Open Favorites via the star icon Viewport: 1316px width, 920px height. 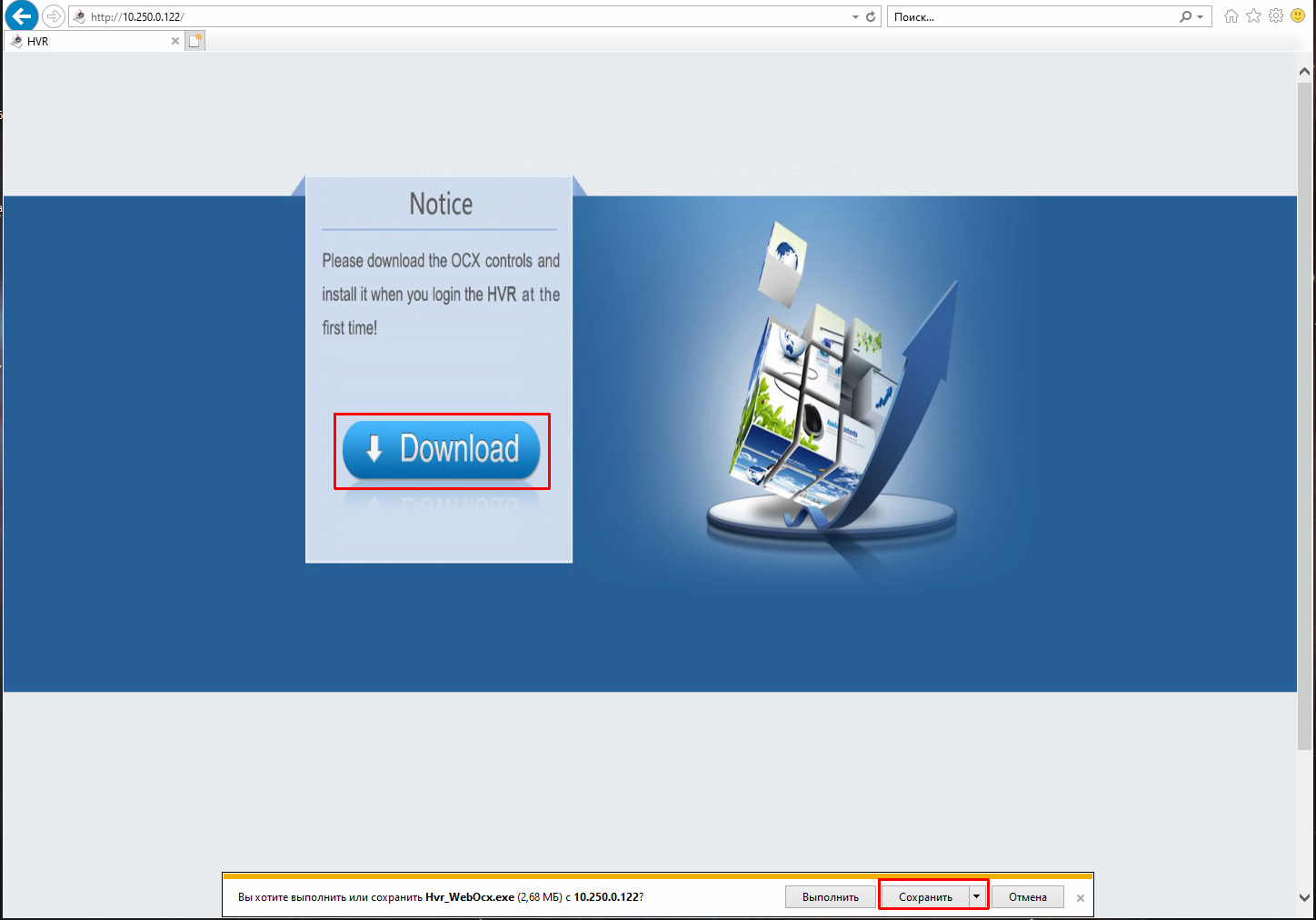[1253, 16]
